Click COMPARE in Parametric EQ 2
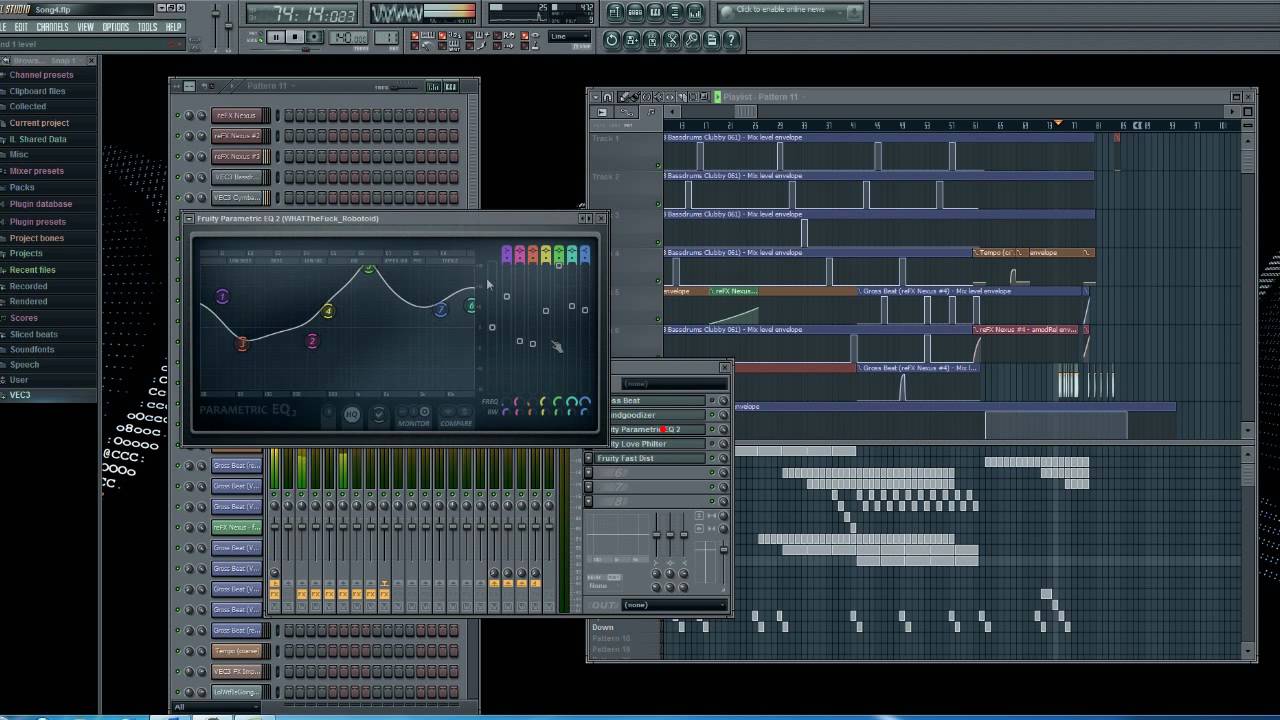Image resolution: width=1280 pixels, height=720 pixels. pos(456,422)
